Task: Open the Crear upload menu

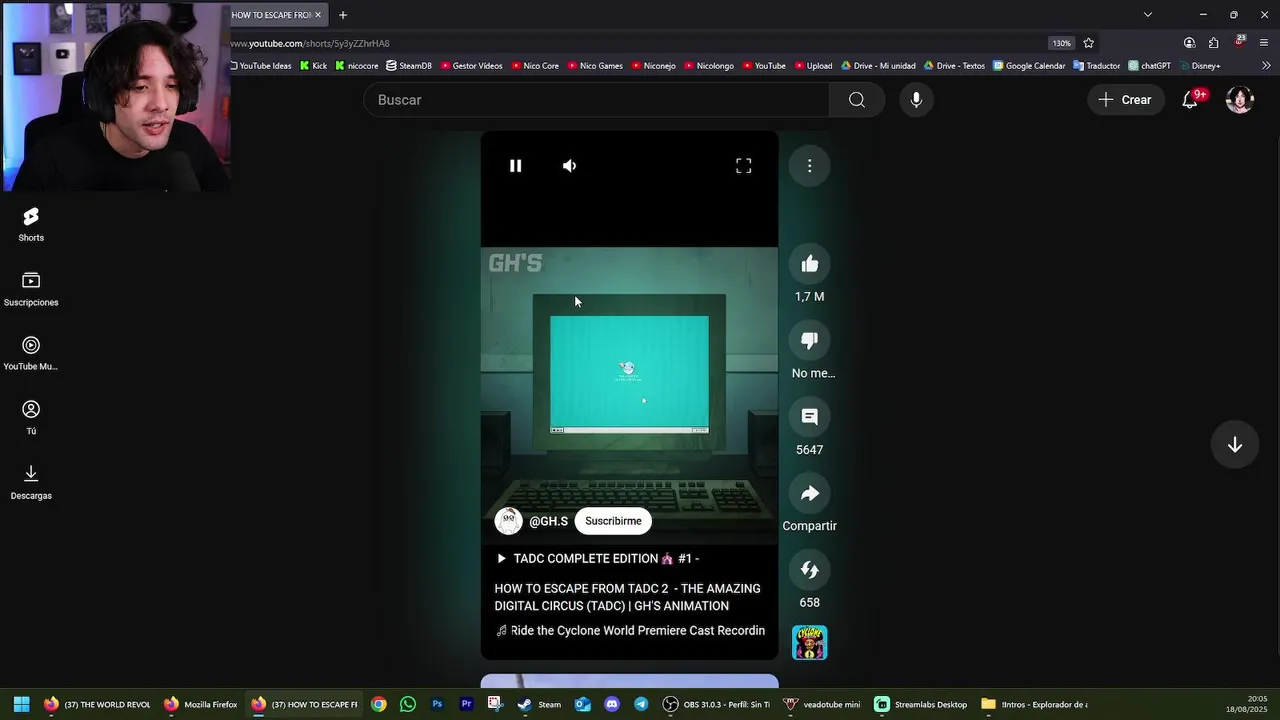Action: coord(1125,100)
